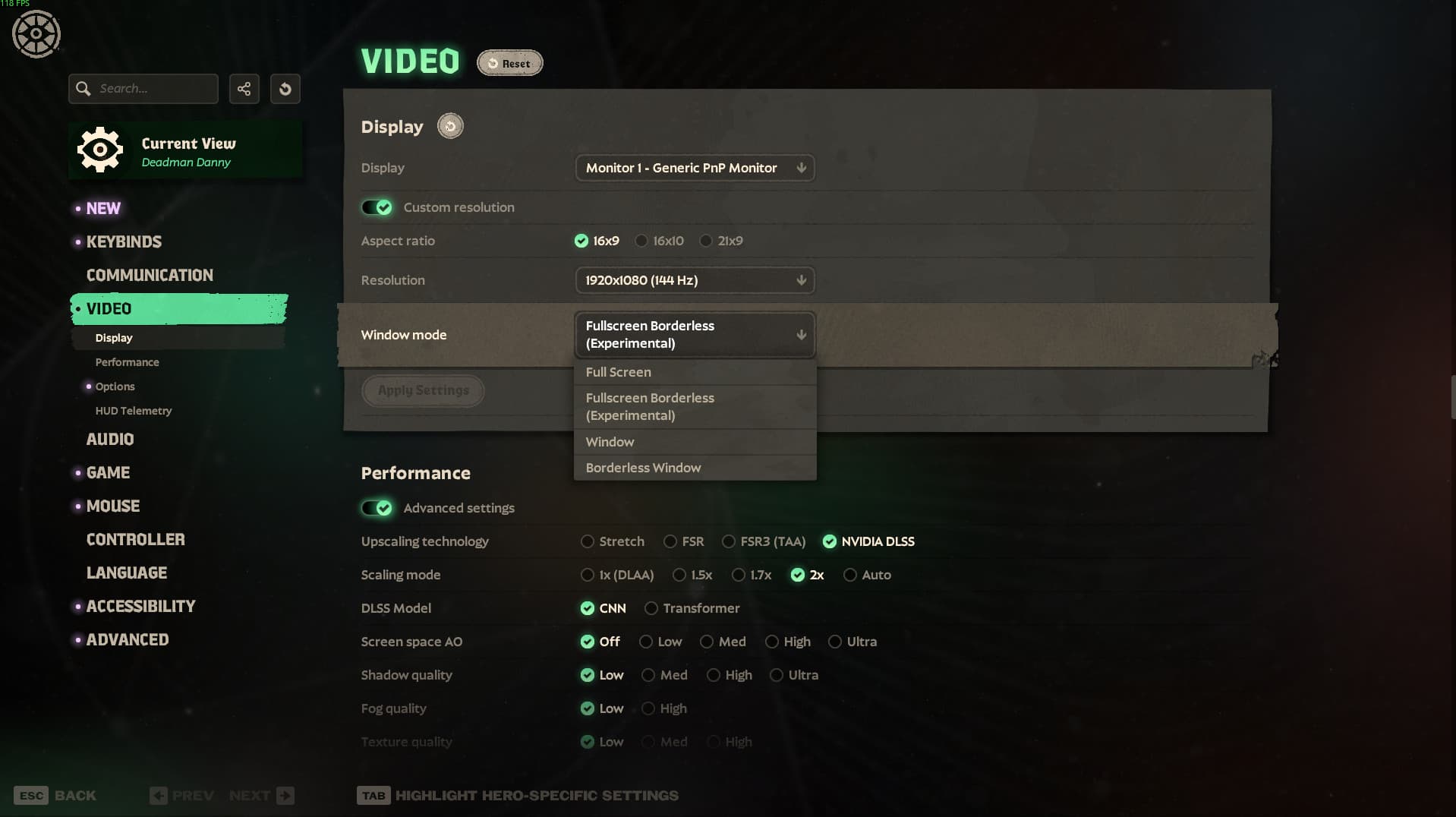Viewport: 1456px width, 817px height.
Task: Open the VIDEO category
Action: [x=179, y=308]
